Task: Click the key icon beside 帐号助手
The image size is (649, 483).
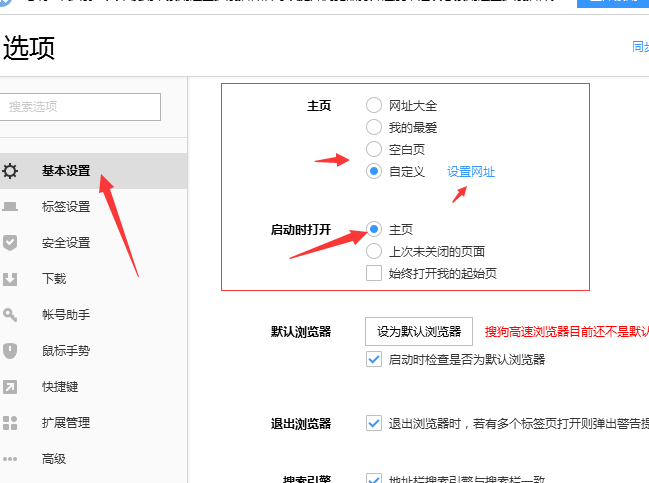Action: (x=10, y=315)
